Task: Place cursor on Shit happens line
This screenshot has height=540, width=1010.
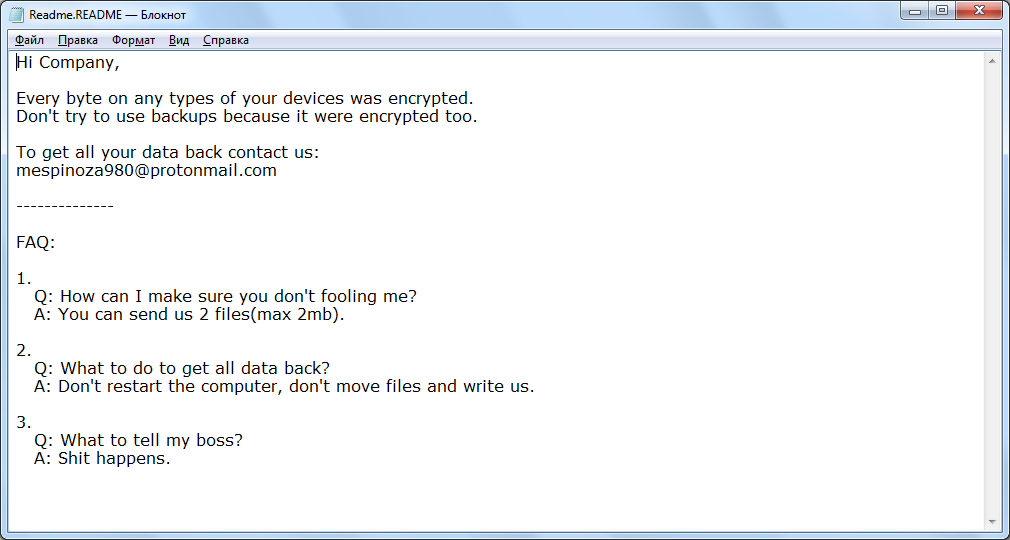Action: click(113, 459)
